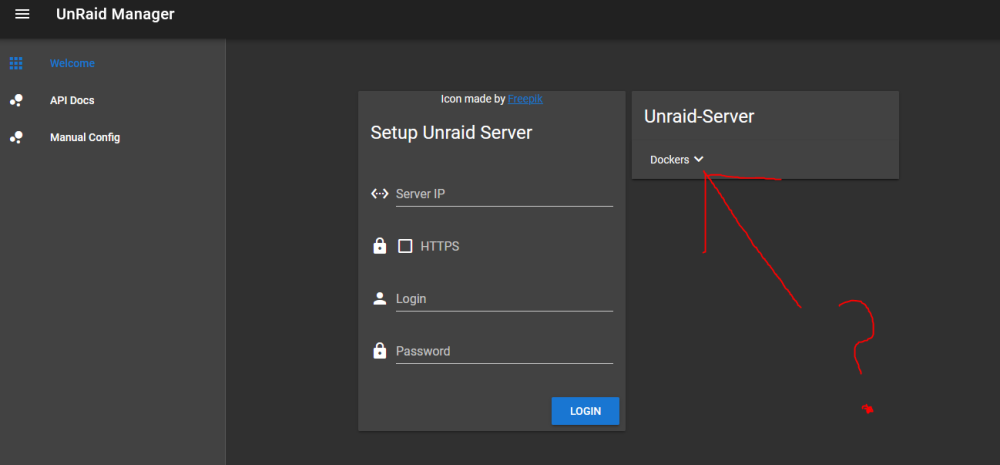Open API Docs menu item
Screen dimensions: 1000x465
point(72,100)
